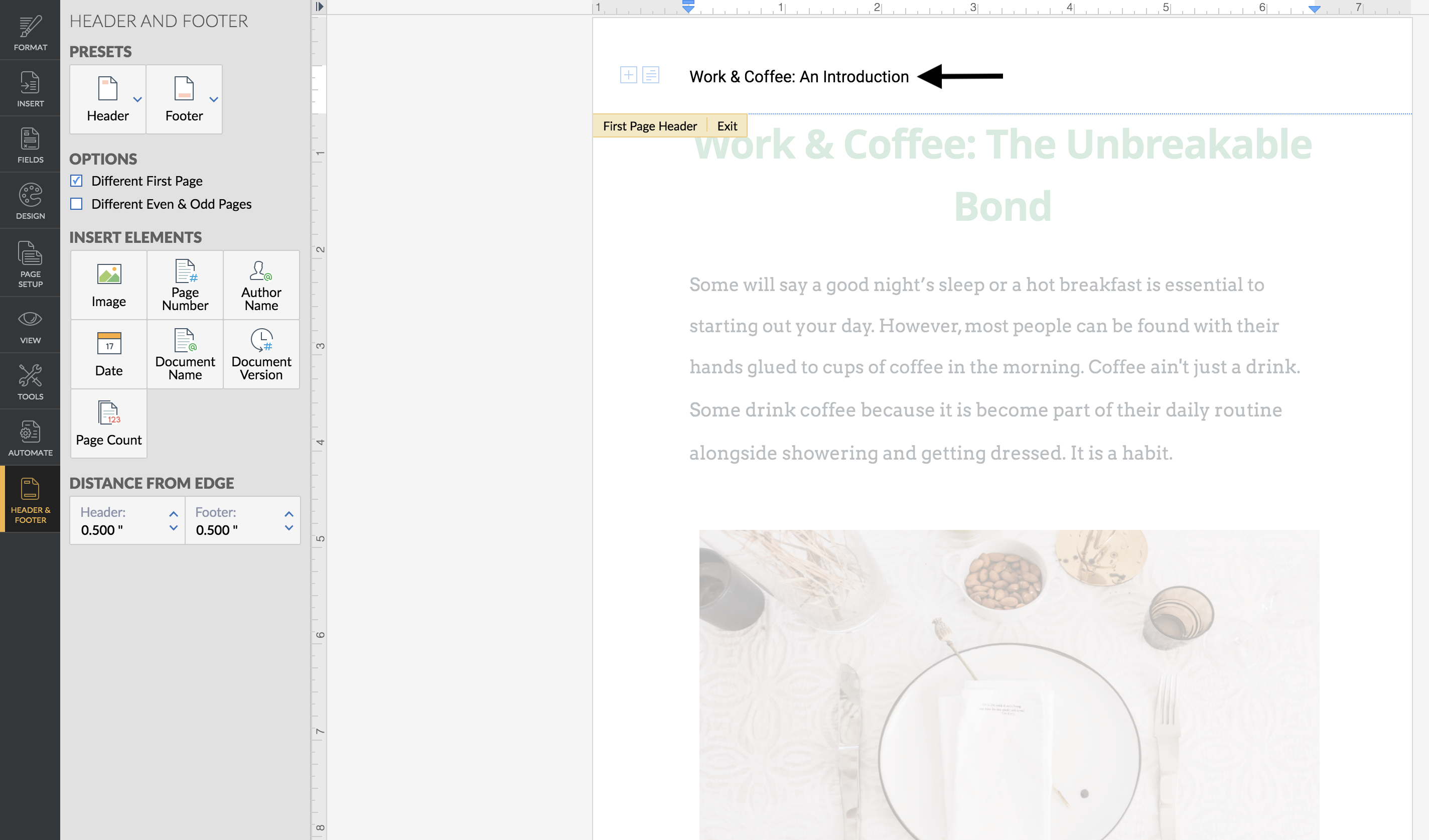Insert Page Count element

[x=108, y=424]
